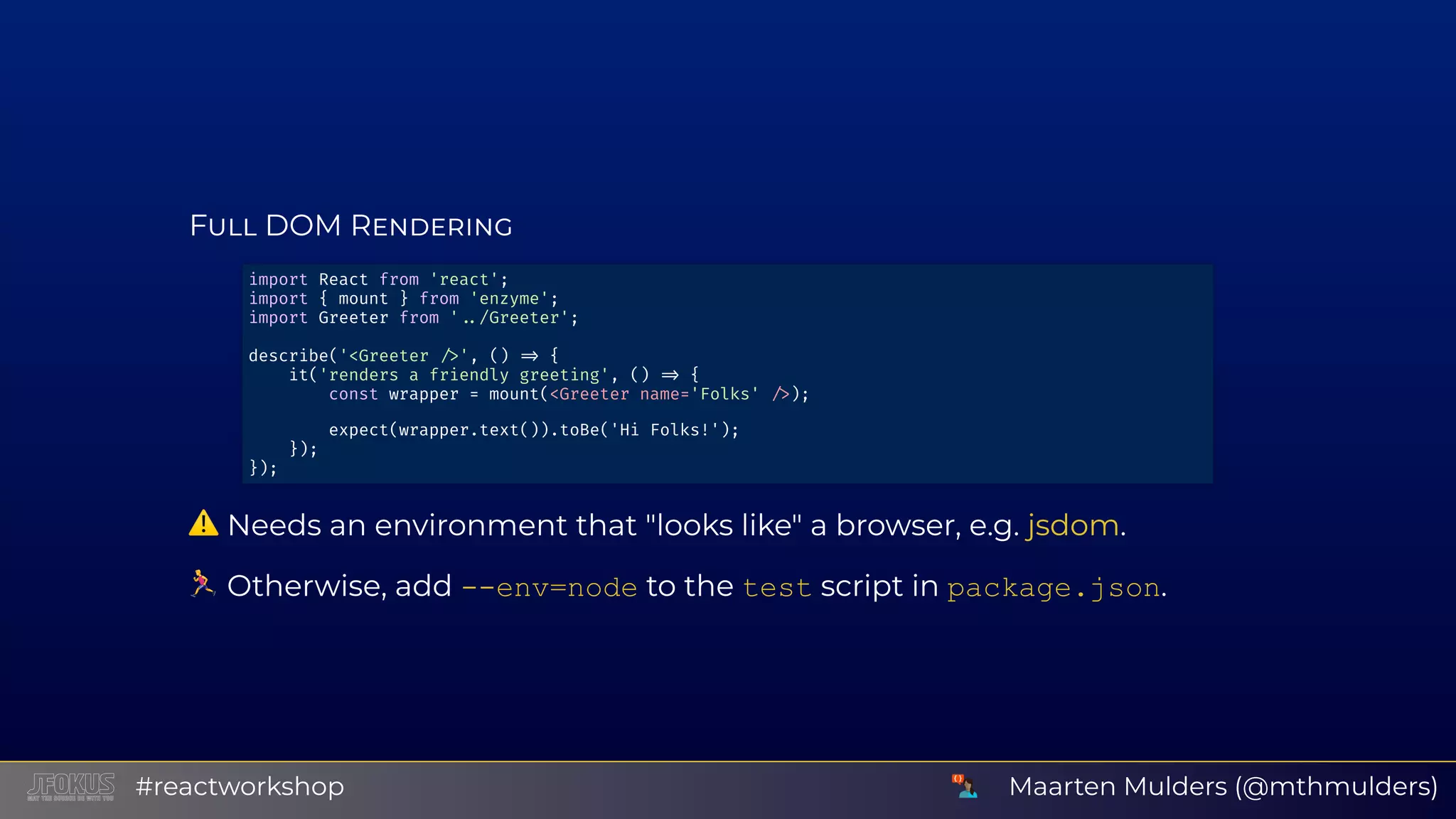Click the Full DOM Rendering heading
Screen dimensions: 1456x819
click(350, 225)
